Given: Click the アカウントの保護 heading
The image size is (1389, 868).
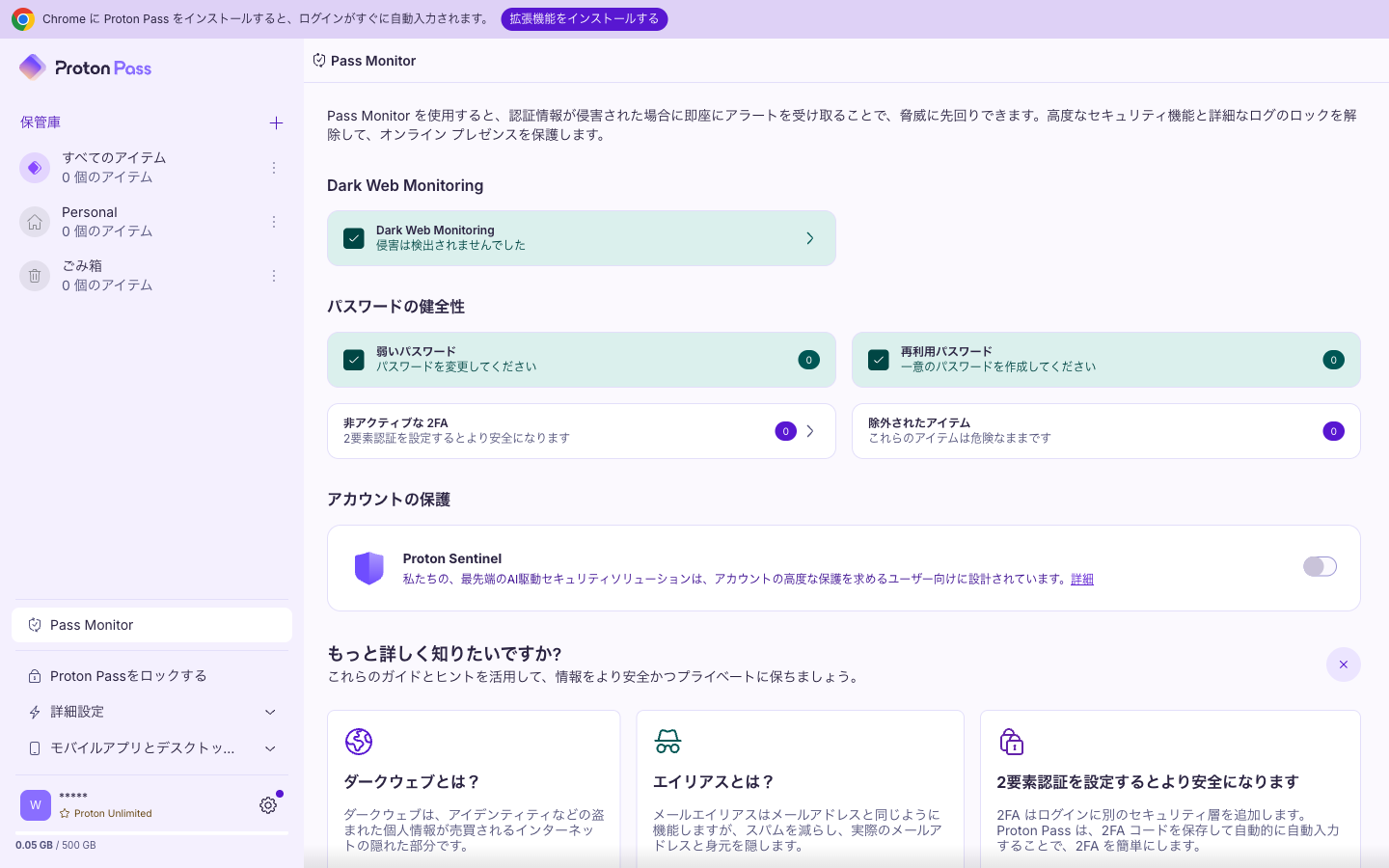Looking at the screenshot, I should tap(389, 500).
